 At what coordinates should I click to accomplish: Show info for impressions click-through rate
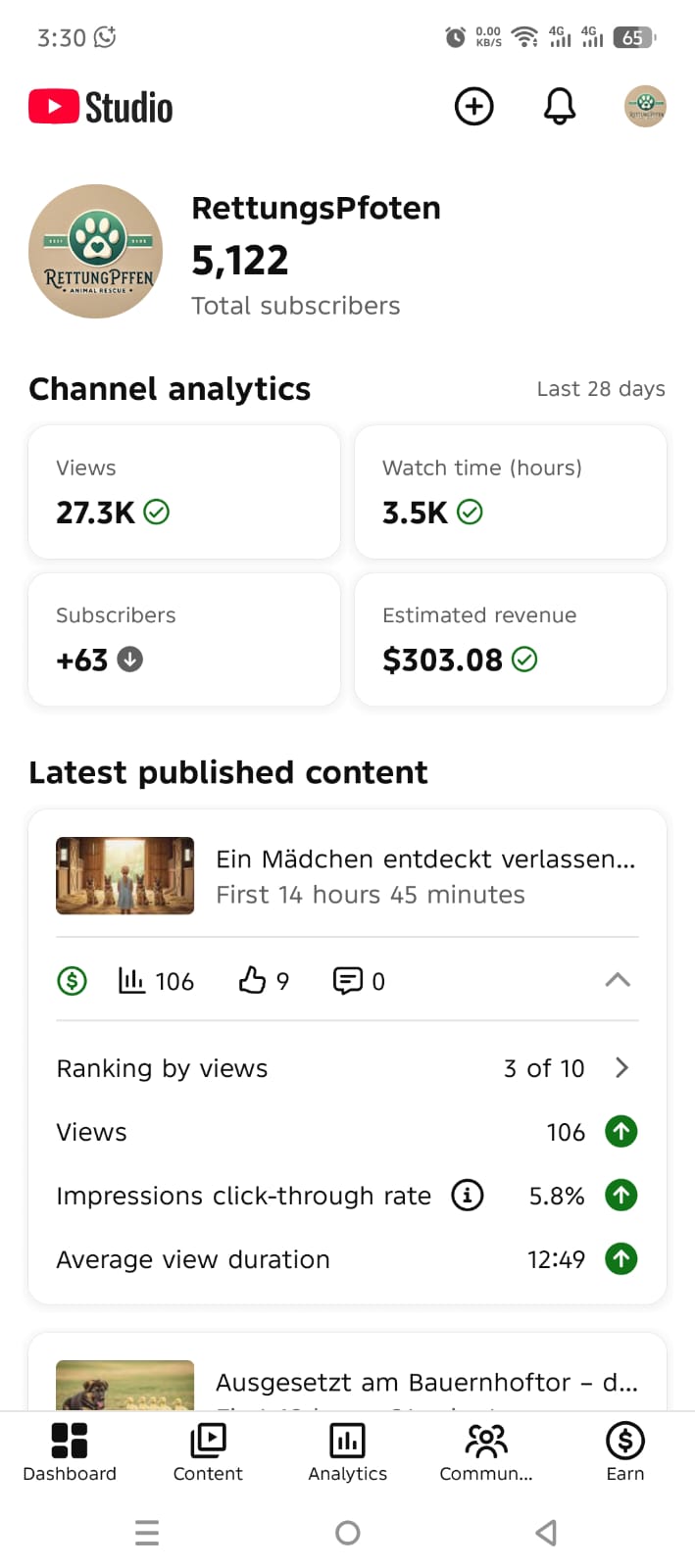tap(468, 1196)
